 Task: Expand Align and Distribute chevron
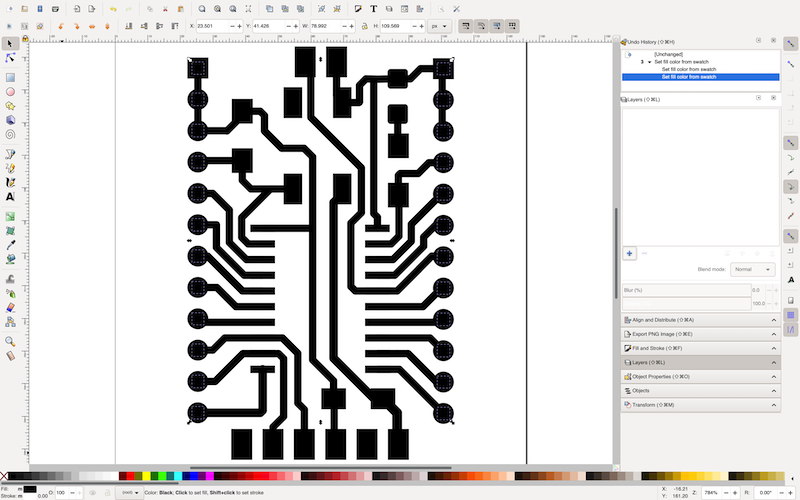tap(773, 320)
